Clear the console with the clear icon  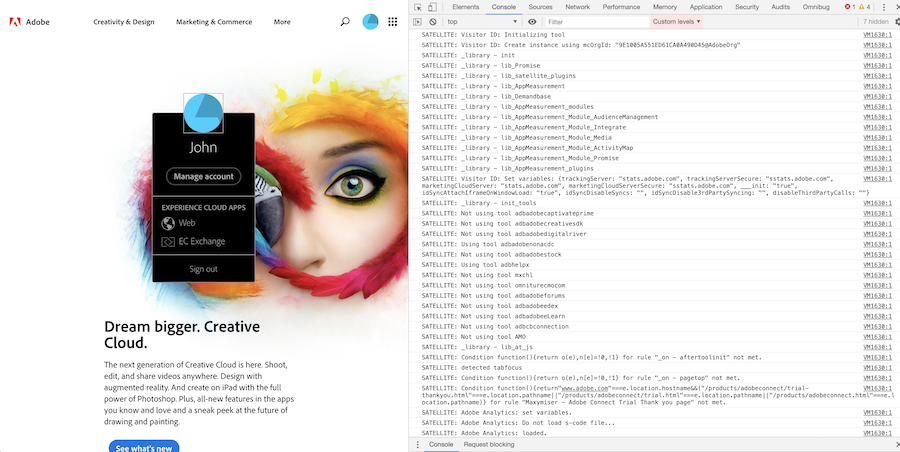pos(433,22)
